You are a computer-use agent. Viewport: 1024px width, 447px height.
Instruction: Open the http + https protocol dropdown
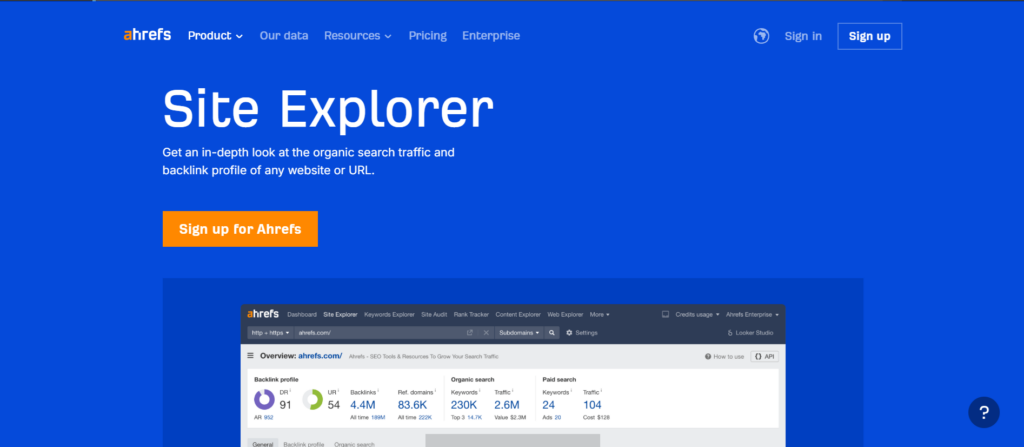(x=270, y=333)
